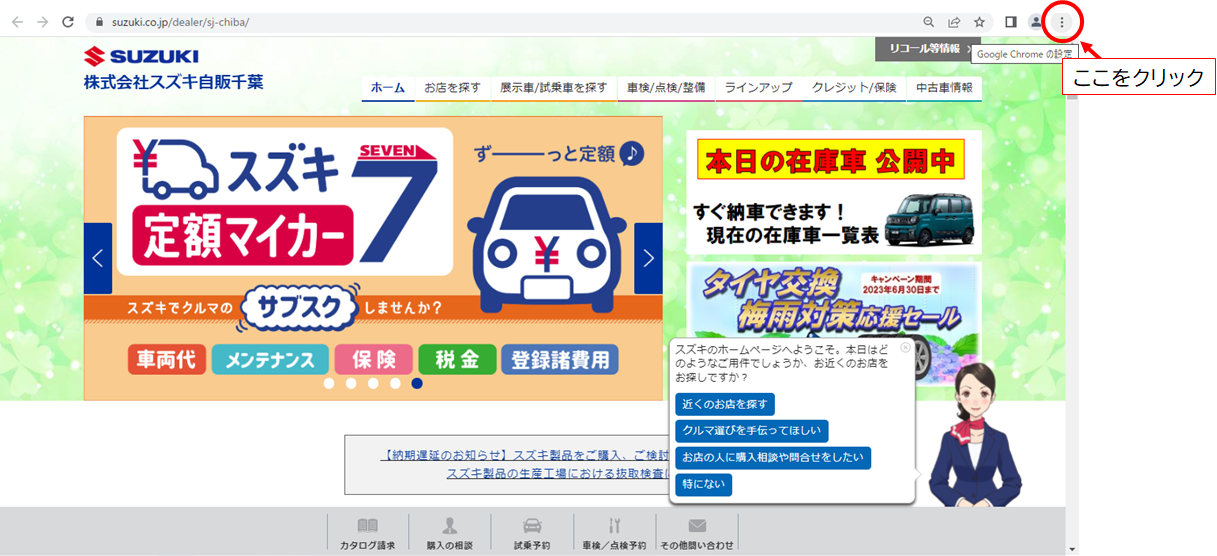The image size is (1217, 556).
Task: Click the カタログ請求 book icon
Action: point(368,526)
